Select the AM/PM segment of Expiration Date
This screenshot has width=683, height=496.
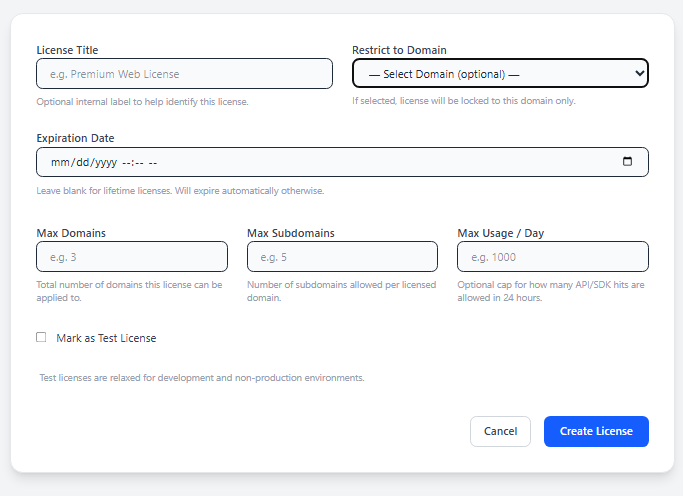(154, 162)
